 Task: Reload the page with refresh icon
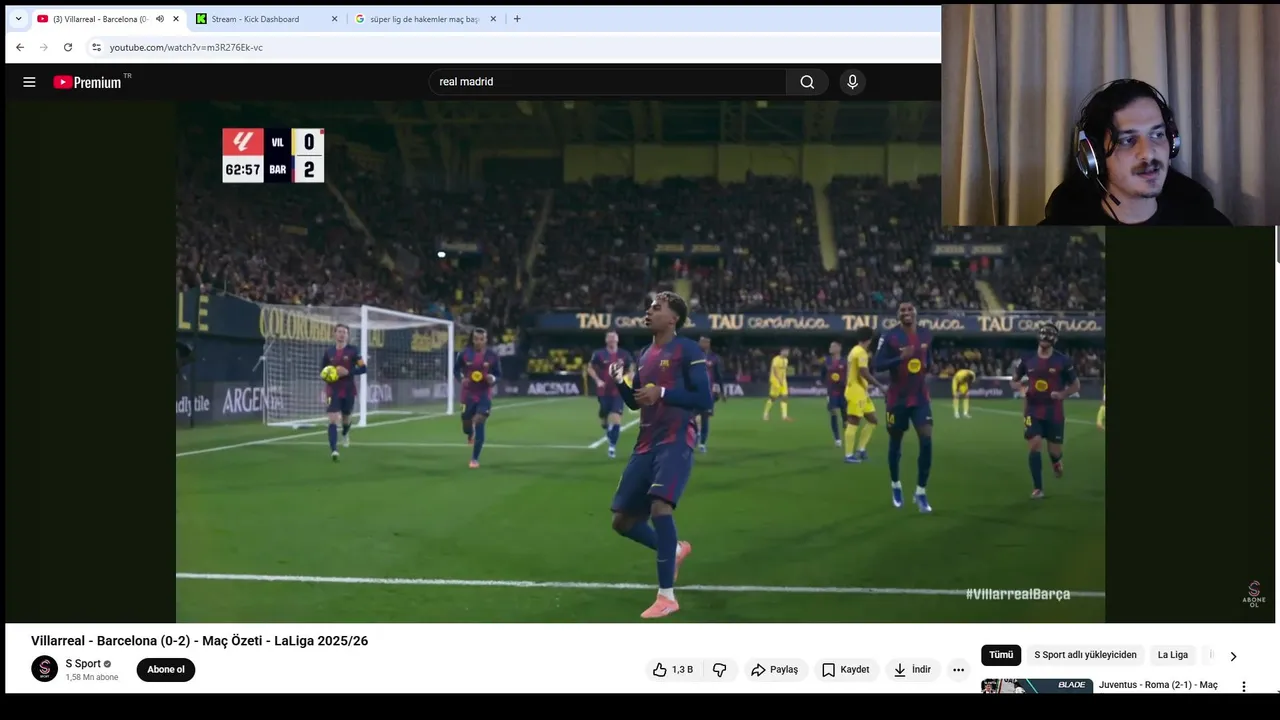click(68, 47)
